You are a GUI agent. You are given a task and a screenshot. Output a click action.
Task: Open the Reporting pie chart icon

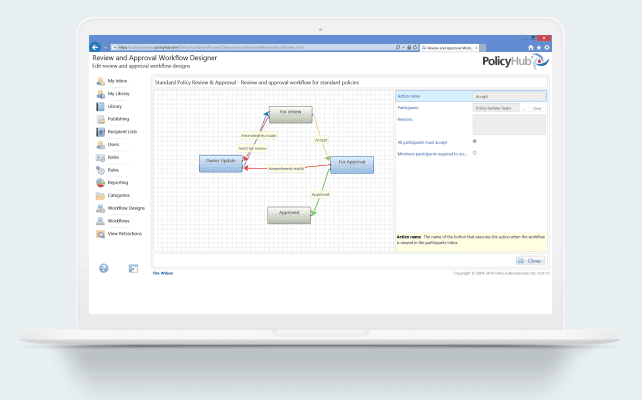point(100,183)
